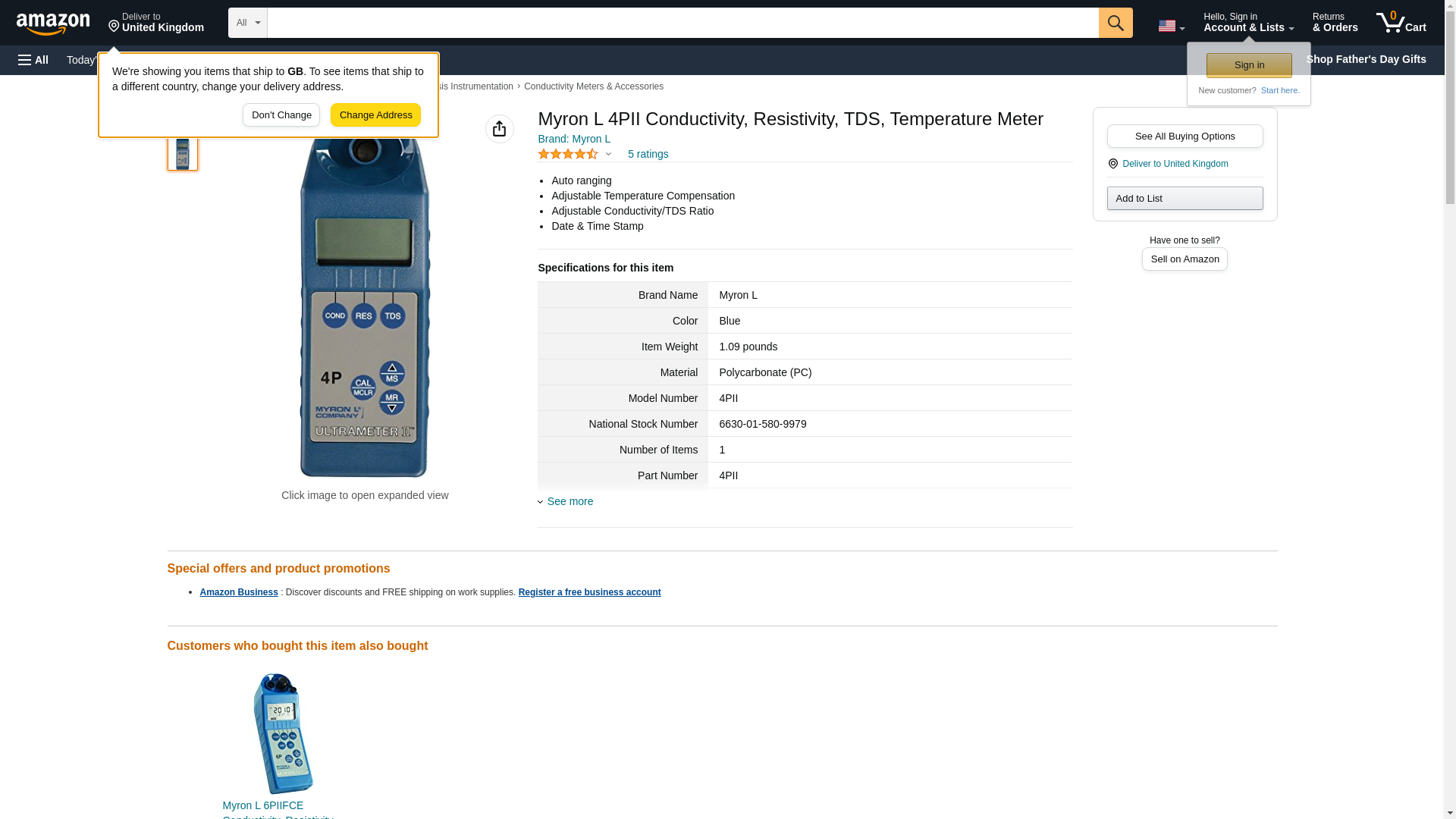Click the Amazon logo
The width and height of the screenshot is (1456, 819).
[53, 24]
